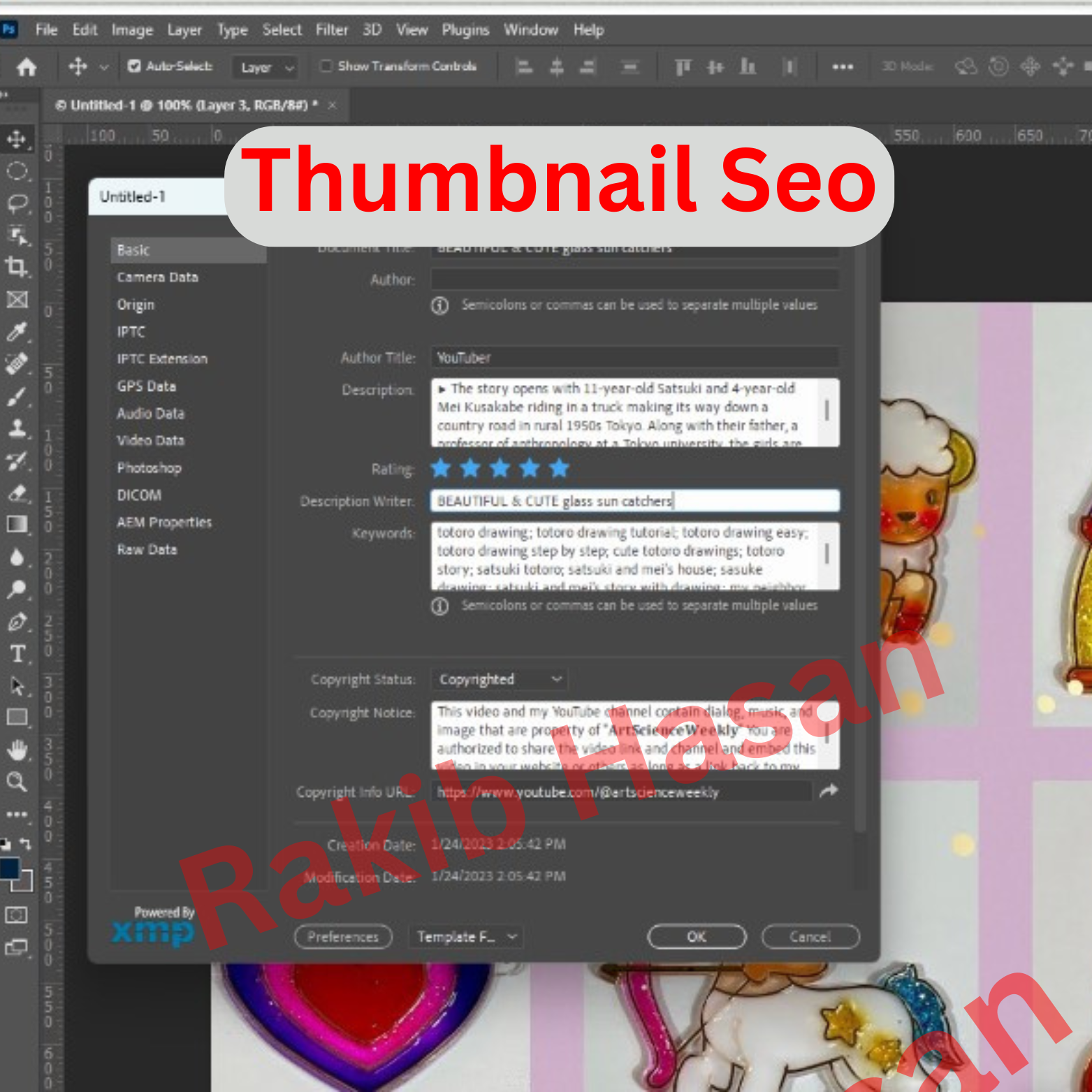The width and height of the screenshot is (1092, 1092).
Task: Select the Clone Stamp tool
Action: [17, 428]
